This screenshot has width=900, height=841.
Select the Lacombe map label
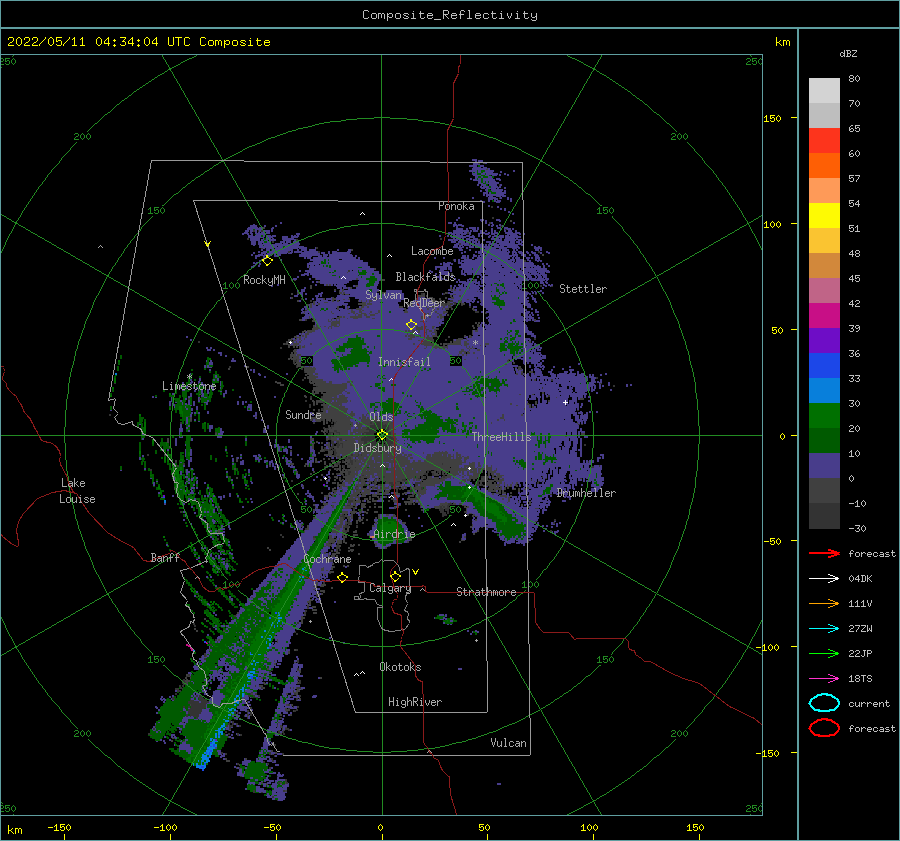point(432,251)
